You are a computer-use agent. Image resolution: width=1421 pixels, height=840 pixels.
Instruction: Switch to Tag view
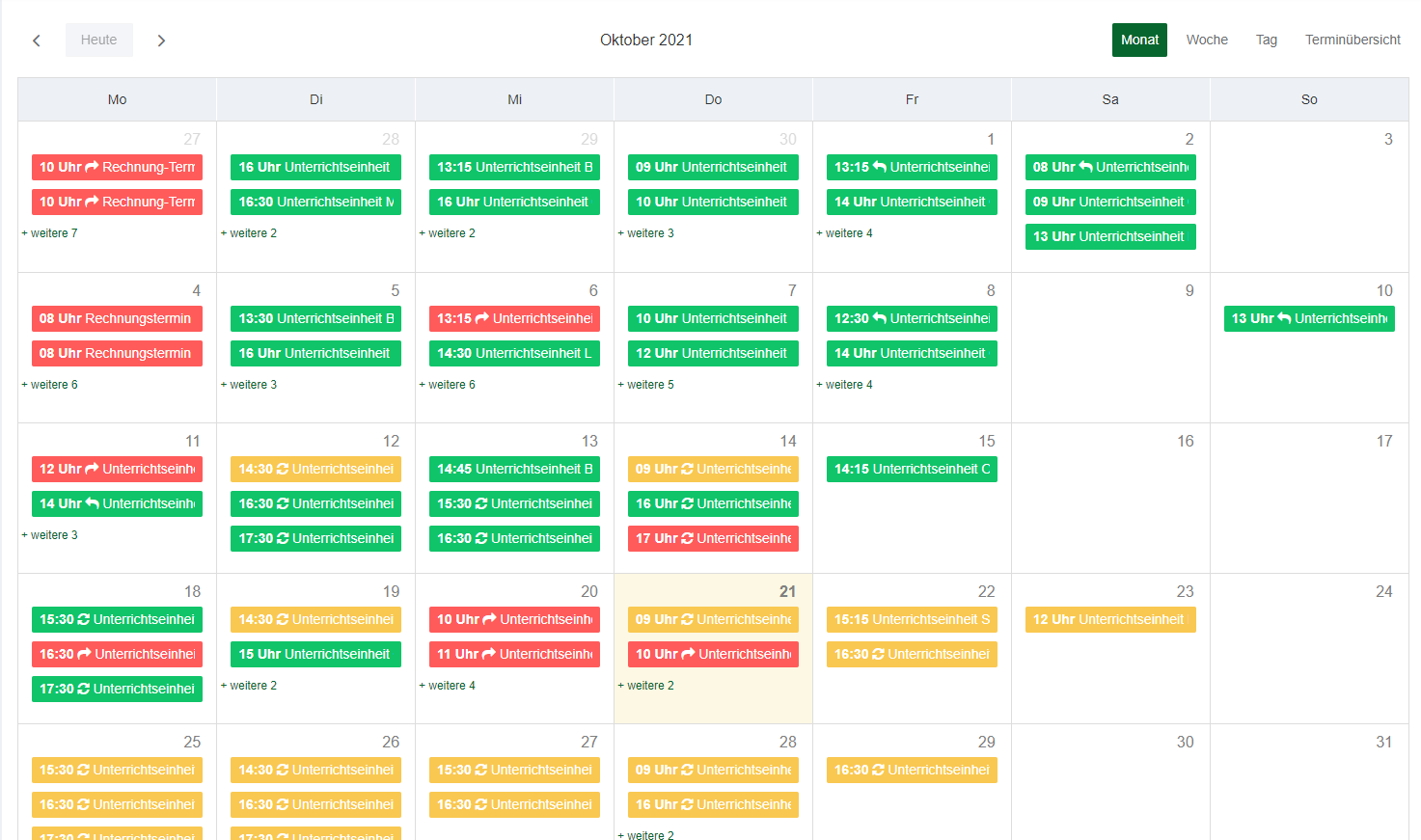coord(1266,40)
